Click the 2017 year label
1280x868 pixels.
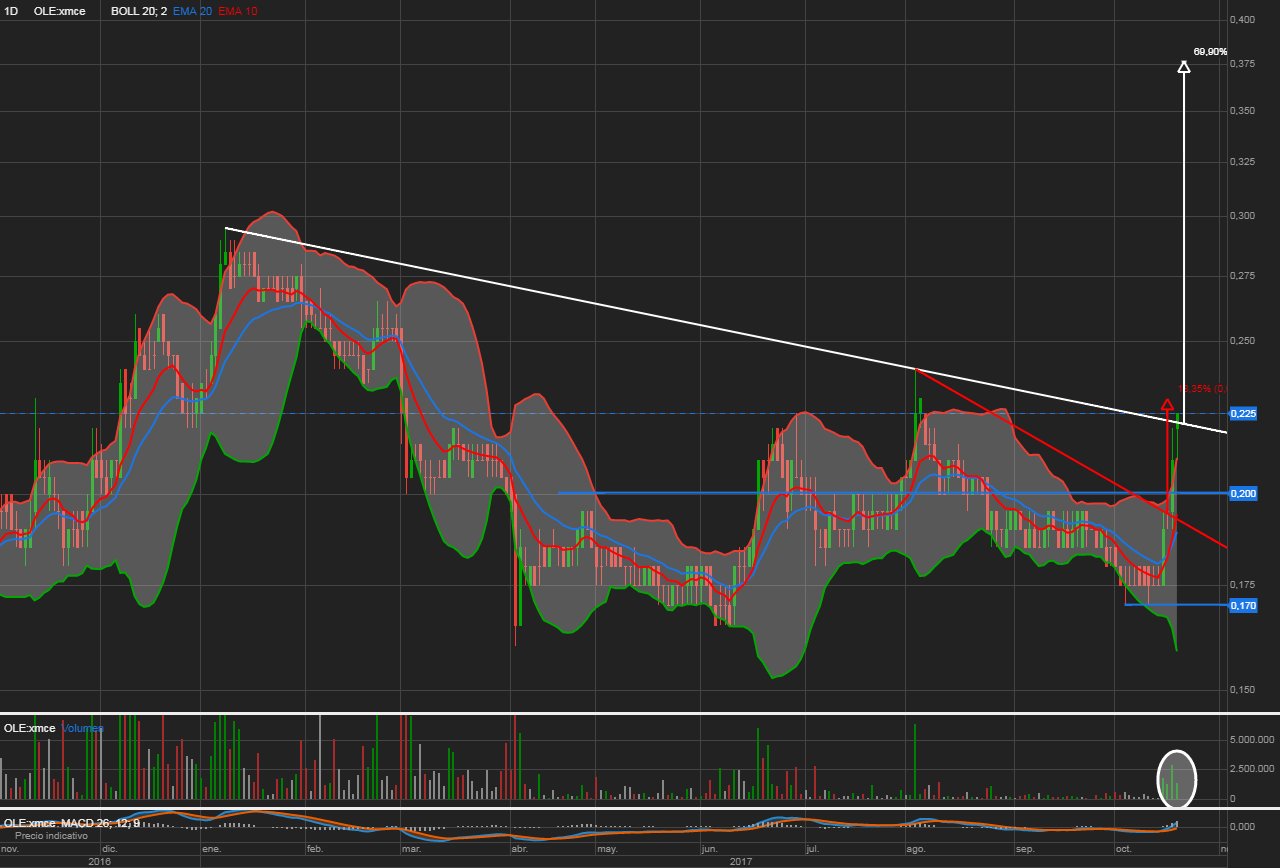point(741,861)
